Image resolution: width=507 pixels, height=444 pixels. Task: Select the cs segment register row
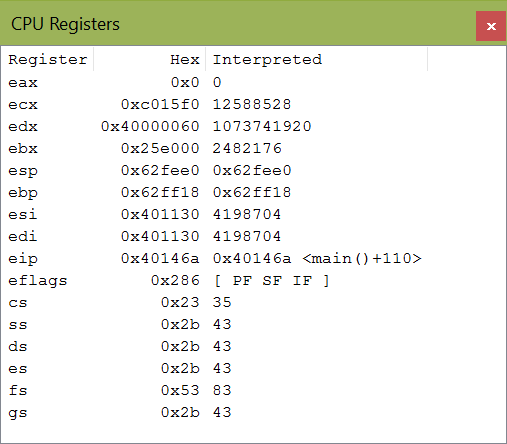pos(253,302)
